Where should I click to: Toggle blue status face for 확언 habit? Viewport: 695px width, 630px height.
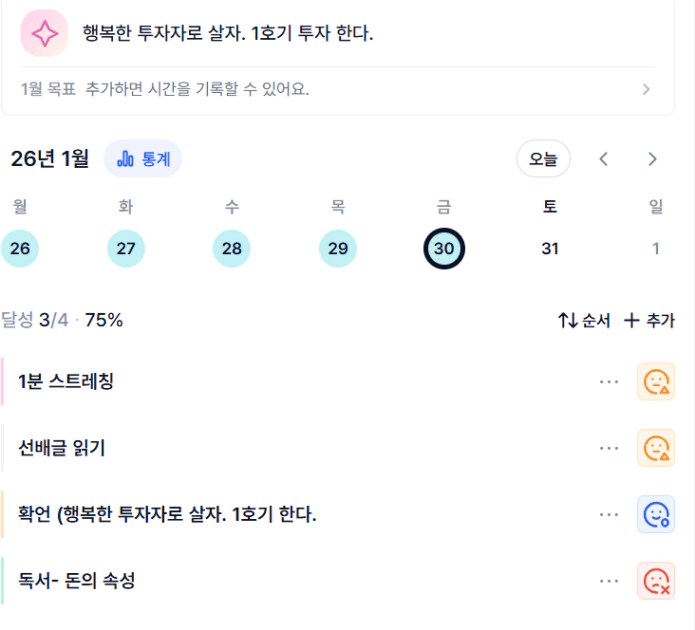(656, 514)
